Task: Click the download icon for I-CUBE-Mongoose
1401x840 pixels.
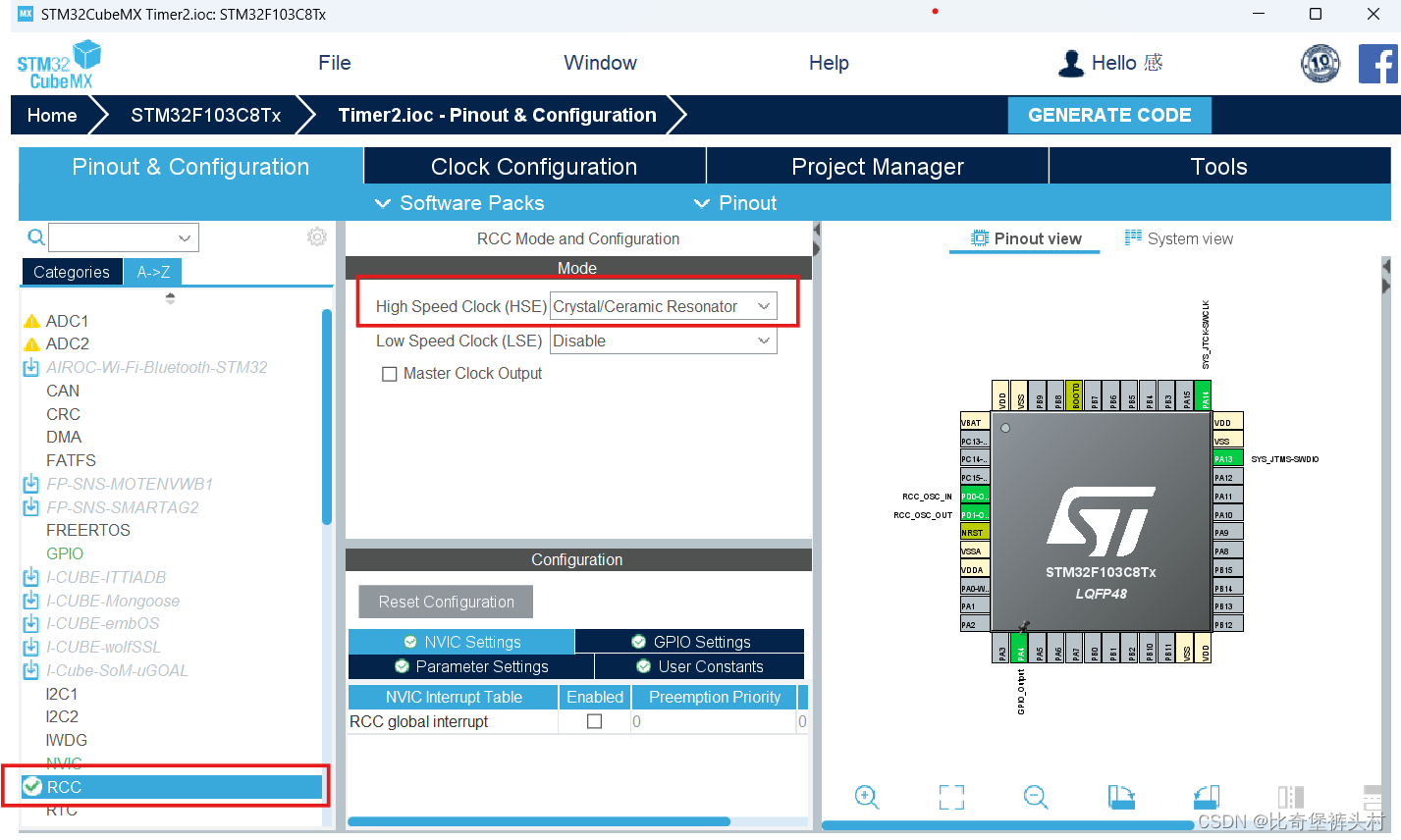Action: [31, 601]
